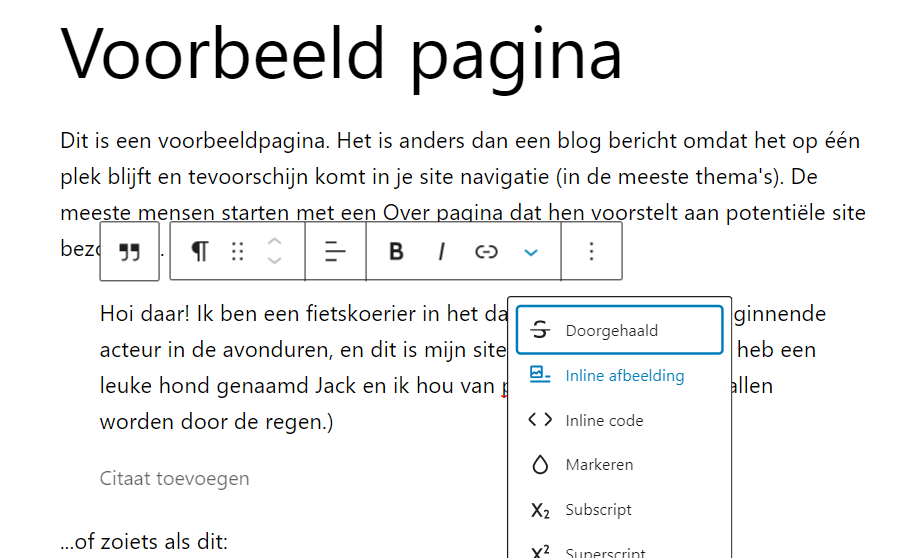Click the '…of zoiets als dit:' paragraph
The height and width of the screenshot is (558, 924).
click(144, 543)
